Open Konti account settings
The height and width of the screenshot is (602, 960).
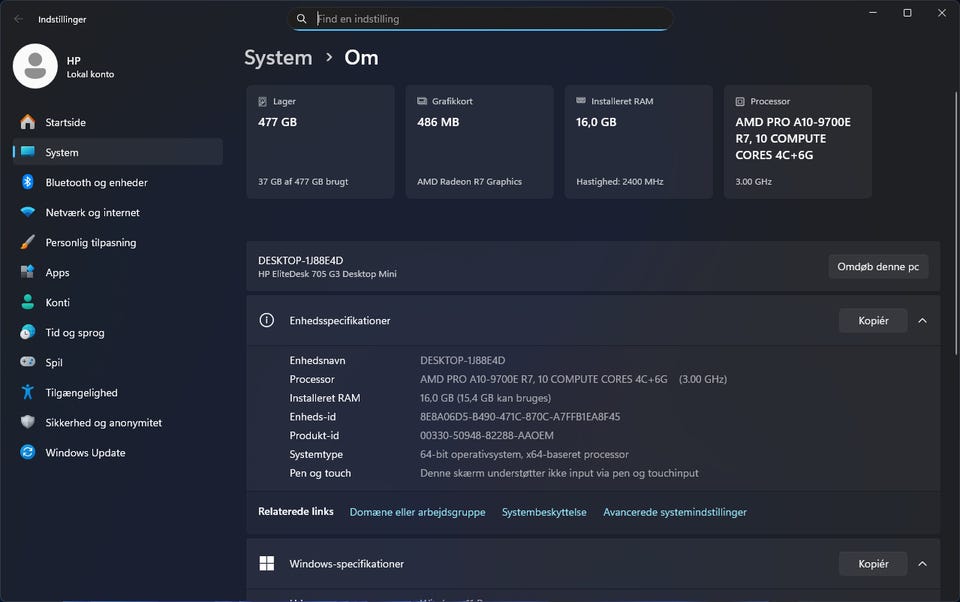pyautogui.click(x=57, y=302)
